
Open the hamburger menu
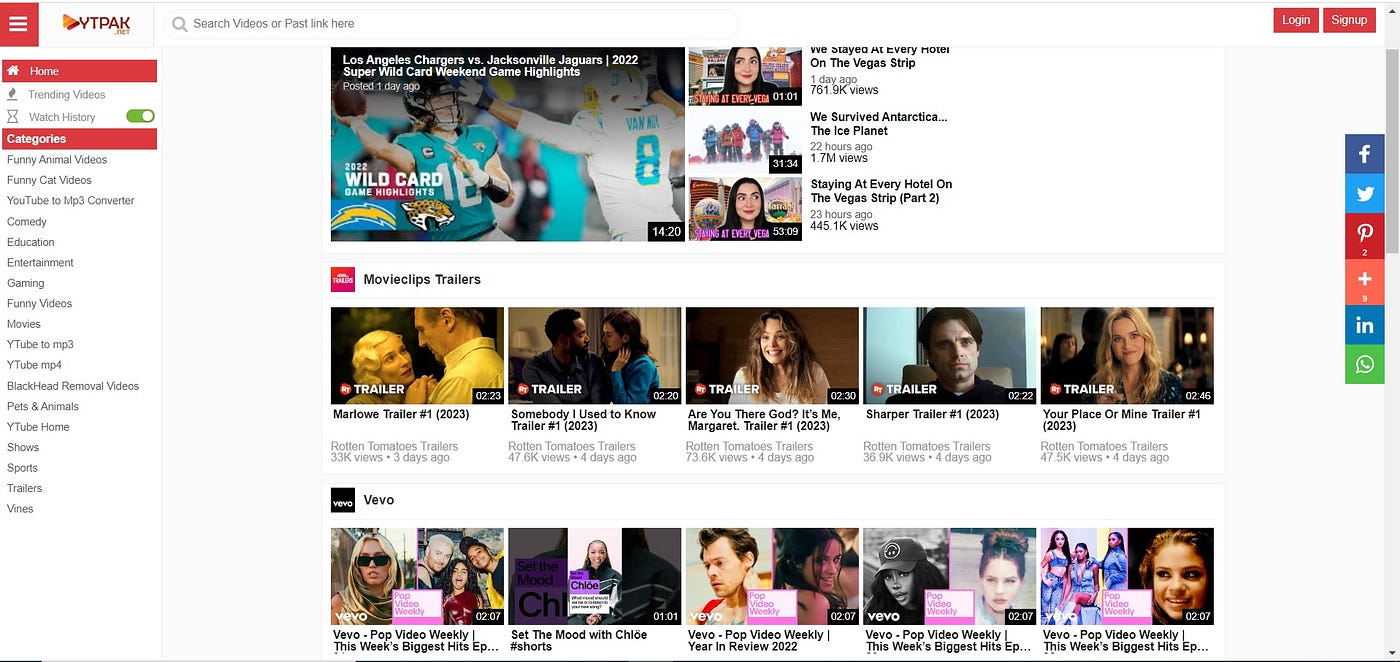[18, 24]
